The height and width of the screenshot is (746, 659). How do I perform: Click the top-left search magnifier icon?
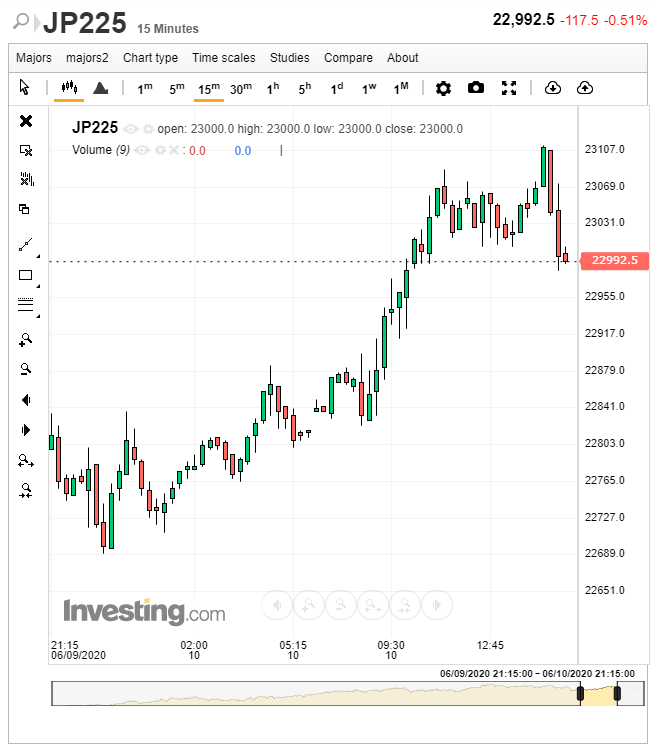[22, 22]
